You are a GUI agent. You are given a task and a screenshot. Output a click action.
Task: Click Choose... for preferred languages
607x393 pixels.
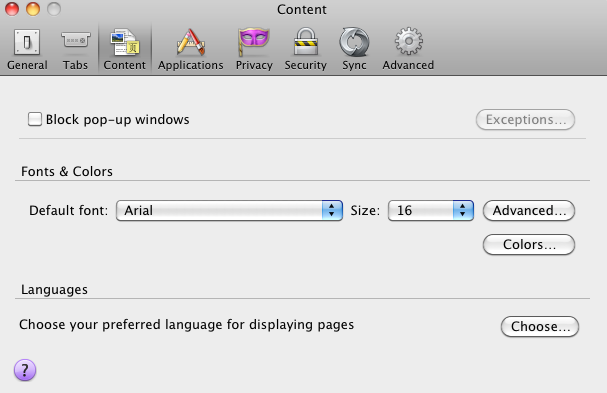point(540,326)
